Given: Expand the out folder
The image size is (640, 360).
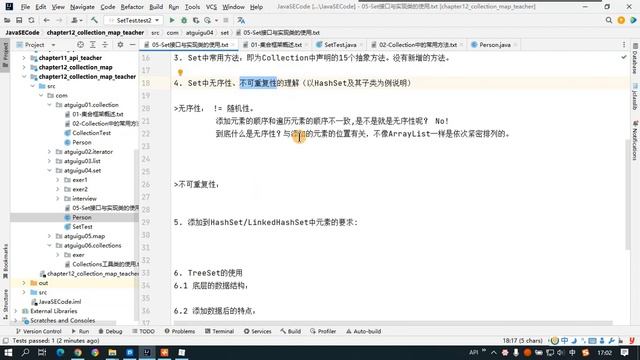Looking at the screenshot, I should click(24, 283).
